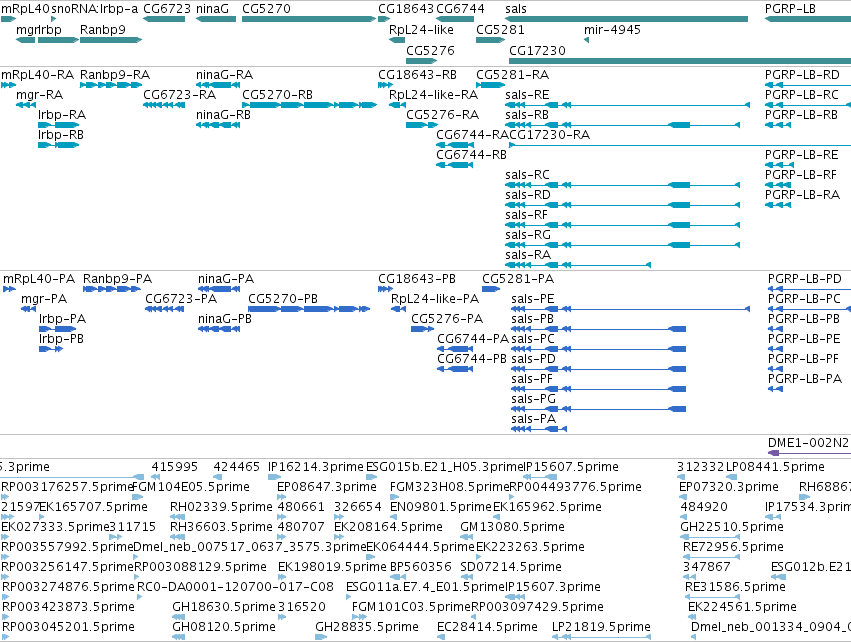Click the Ranbp9-RA transcript label
This screenshot has height=642, width=851.
click(115, 75)
